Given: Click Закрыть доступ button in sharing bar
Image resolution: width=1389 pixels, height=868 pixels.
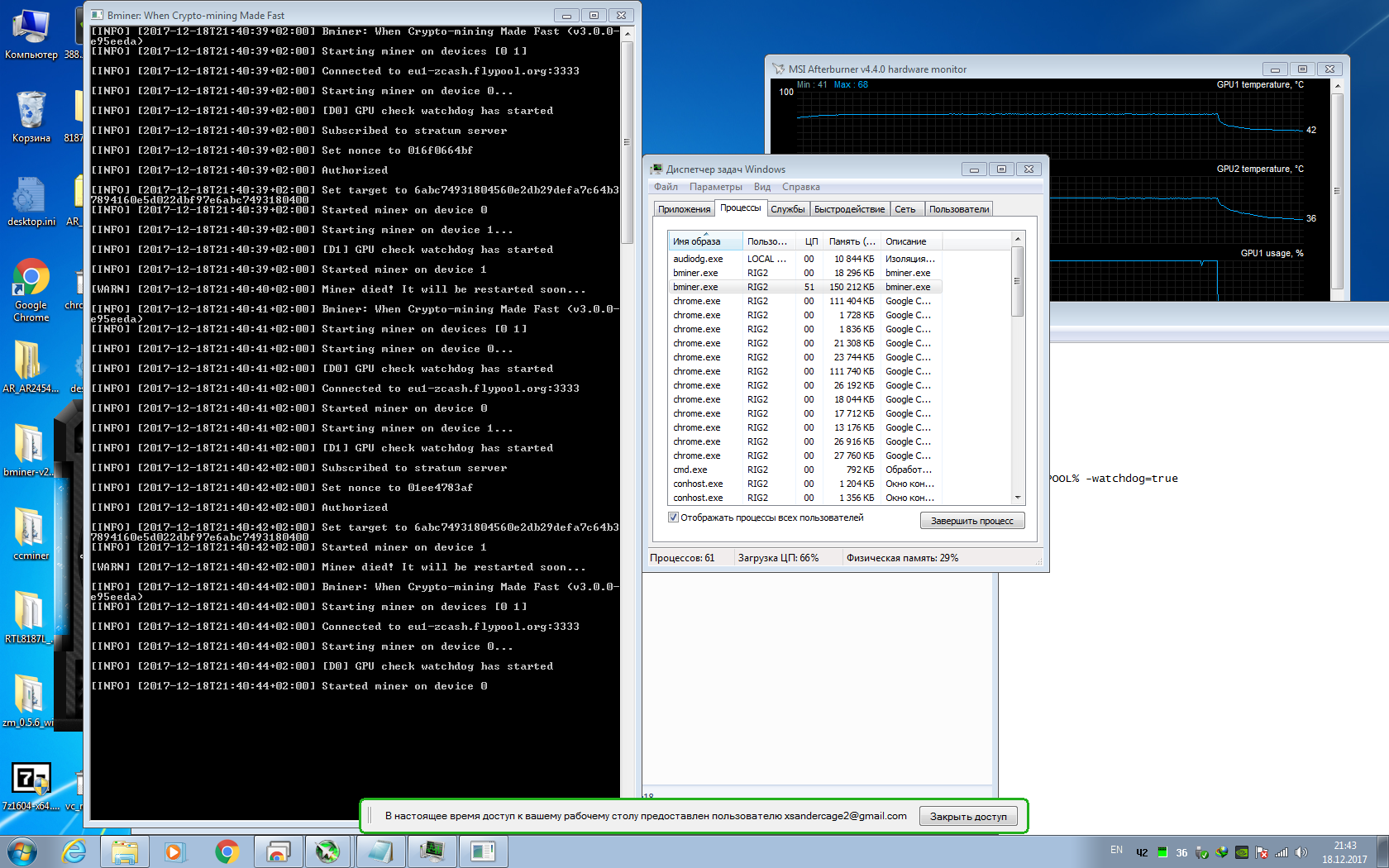Looking at the screenshot, I should (x=968, y=817).
